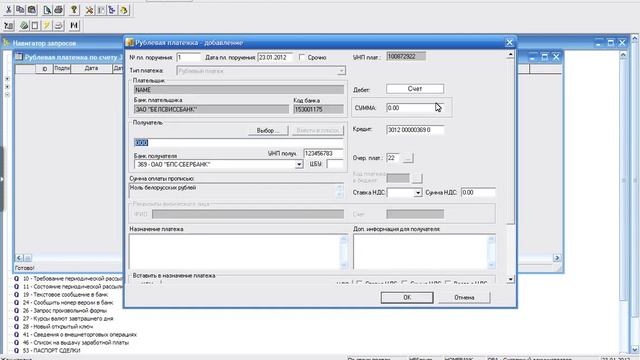Click the grey toolbar icon beside the crossed tools
Screen dimensions: 640x360
[x=101, y=9]
